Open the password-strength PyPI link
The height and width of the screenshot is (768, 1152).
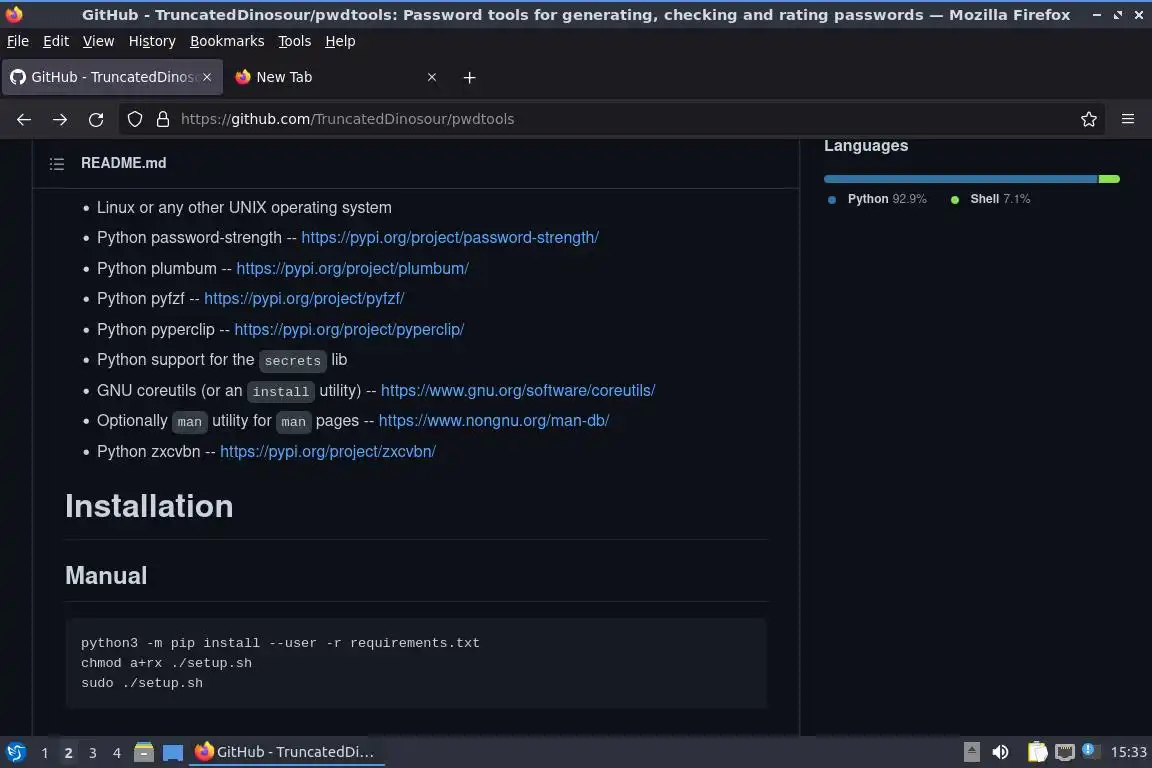pos(450,237)
